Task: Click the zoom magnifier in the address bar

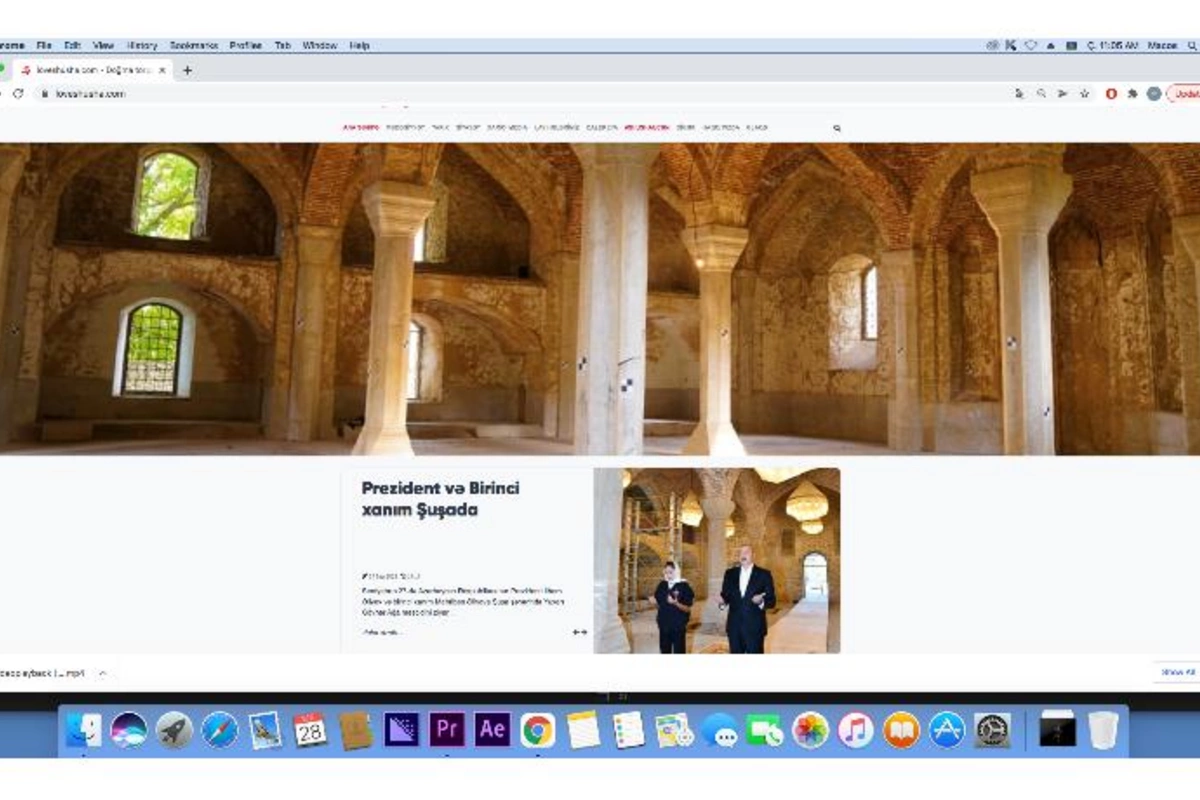Action: (x=1041, y=93)
